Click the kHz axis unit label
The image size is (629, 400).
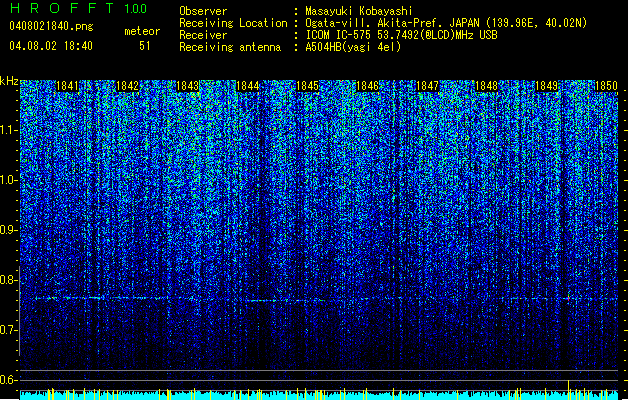point(9,81)
